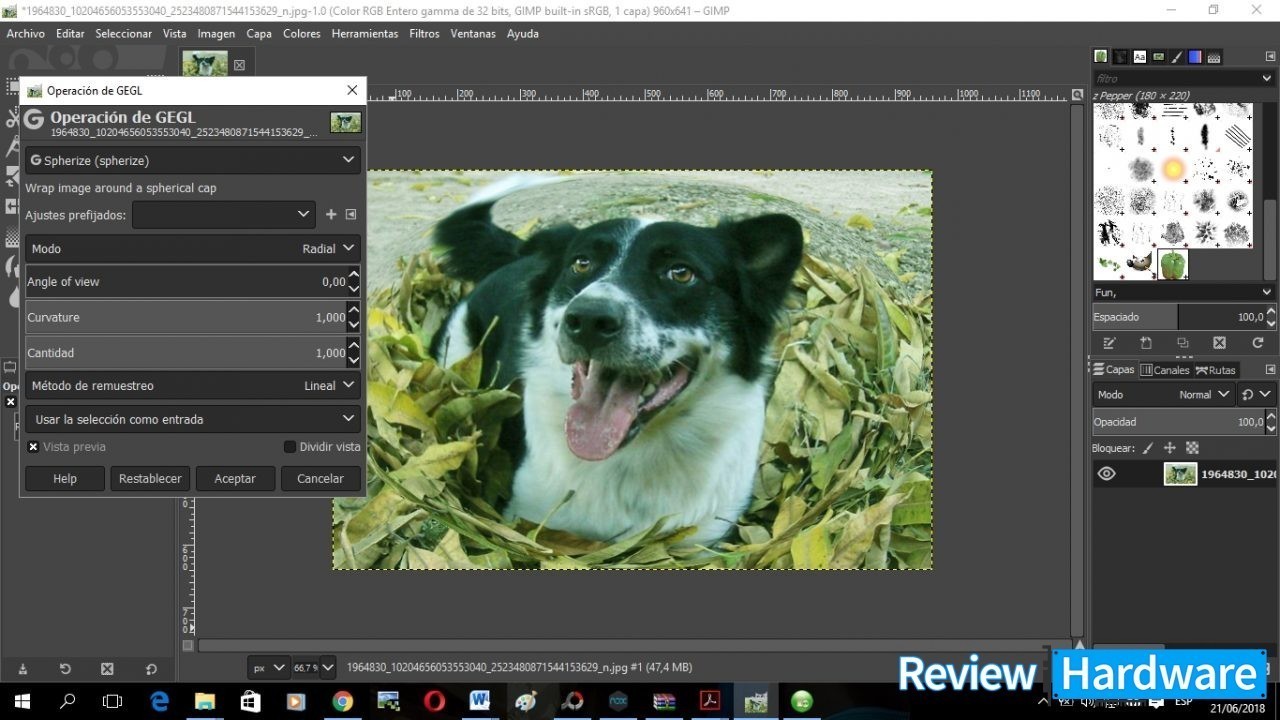The image size is (1280, 720).
Task: Click the Curvature slider
Action: pos(180,317)
